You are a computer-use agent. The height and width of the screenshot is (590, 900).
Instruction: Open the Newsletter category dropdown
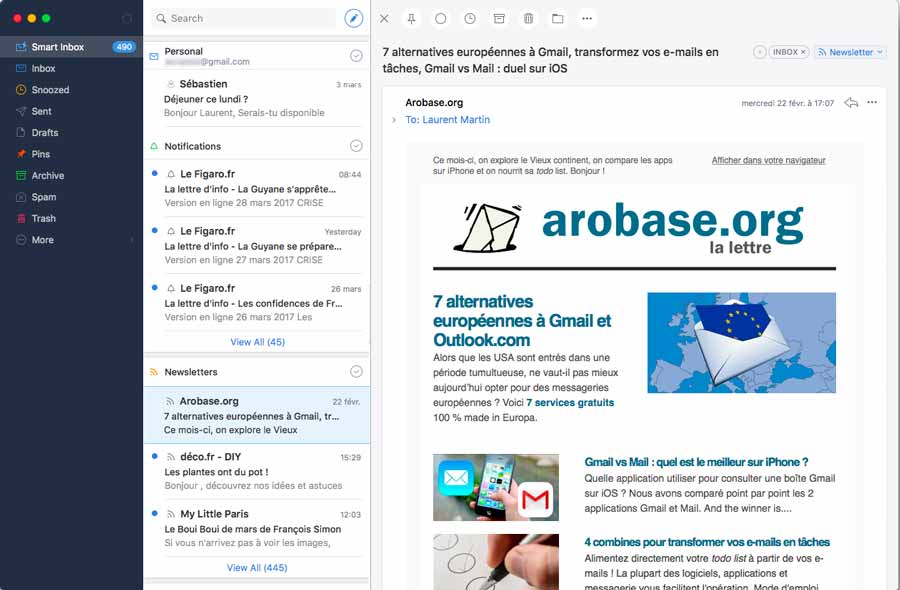click(x=851, y=52)
